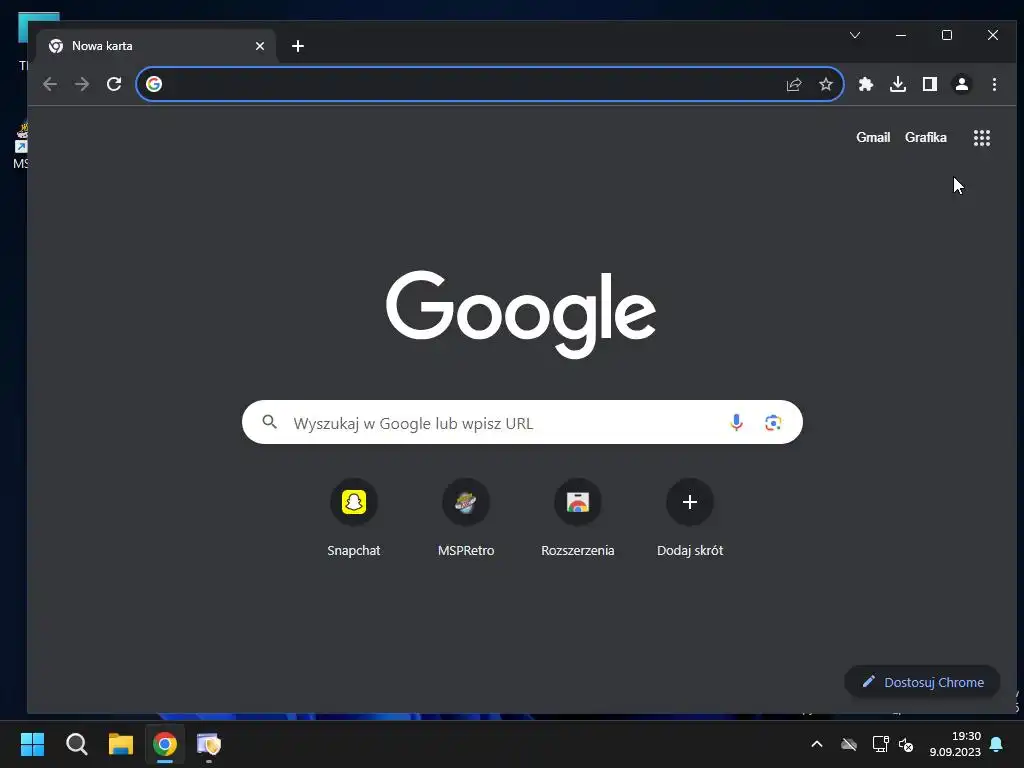
Task: Click the OneDrive cloud tray icon
Action: click(x=848, y=744)
